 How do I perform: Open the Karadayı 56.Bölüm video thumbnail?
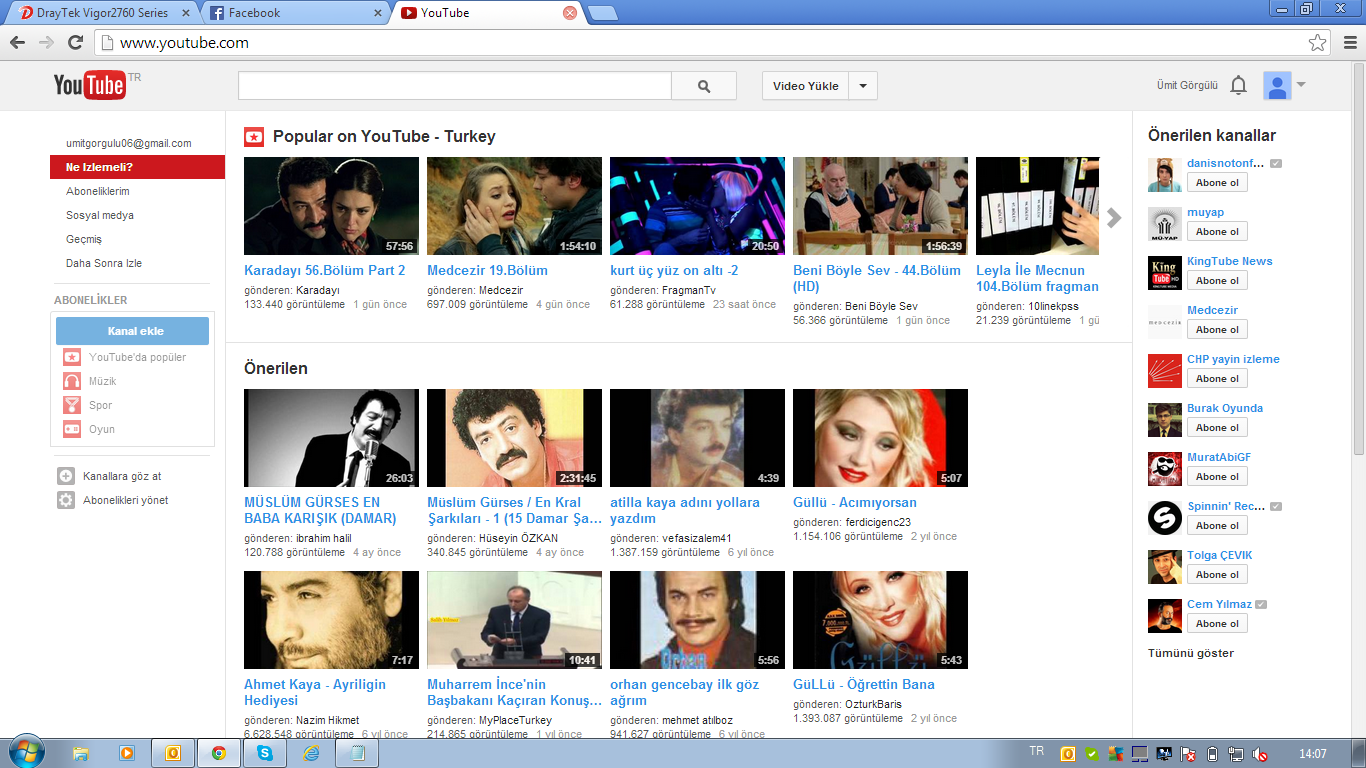point(331,206)
